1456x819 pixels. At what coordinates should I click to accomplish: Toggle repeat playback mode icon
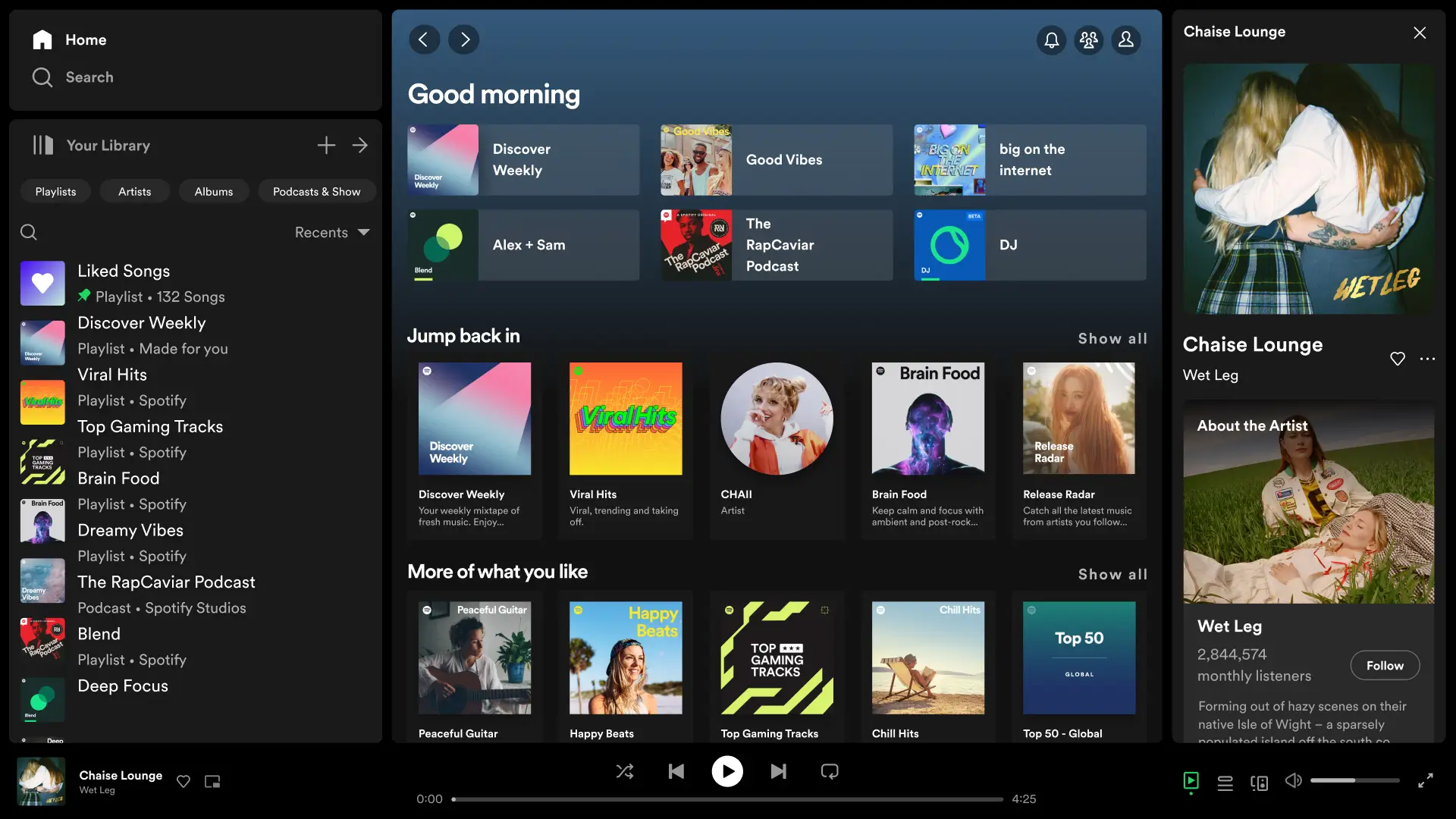829,771
